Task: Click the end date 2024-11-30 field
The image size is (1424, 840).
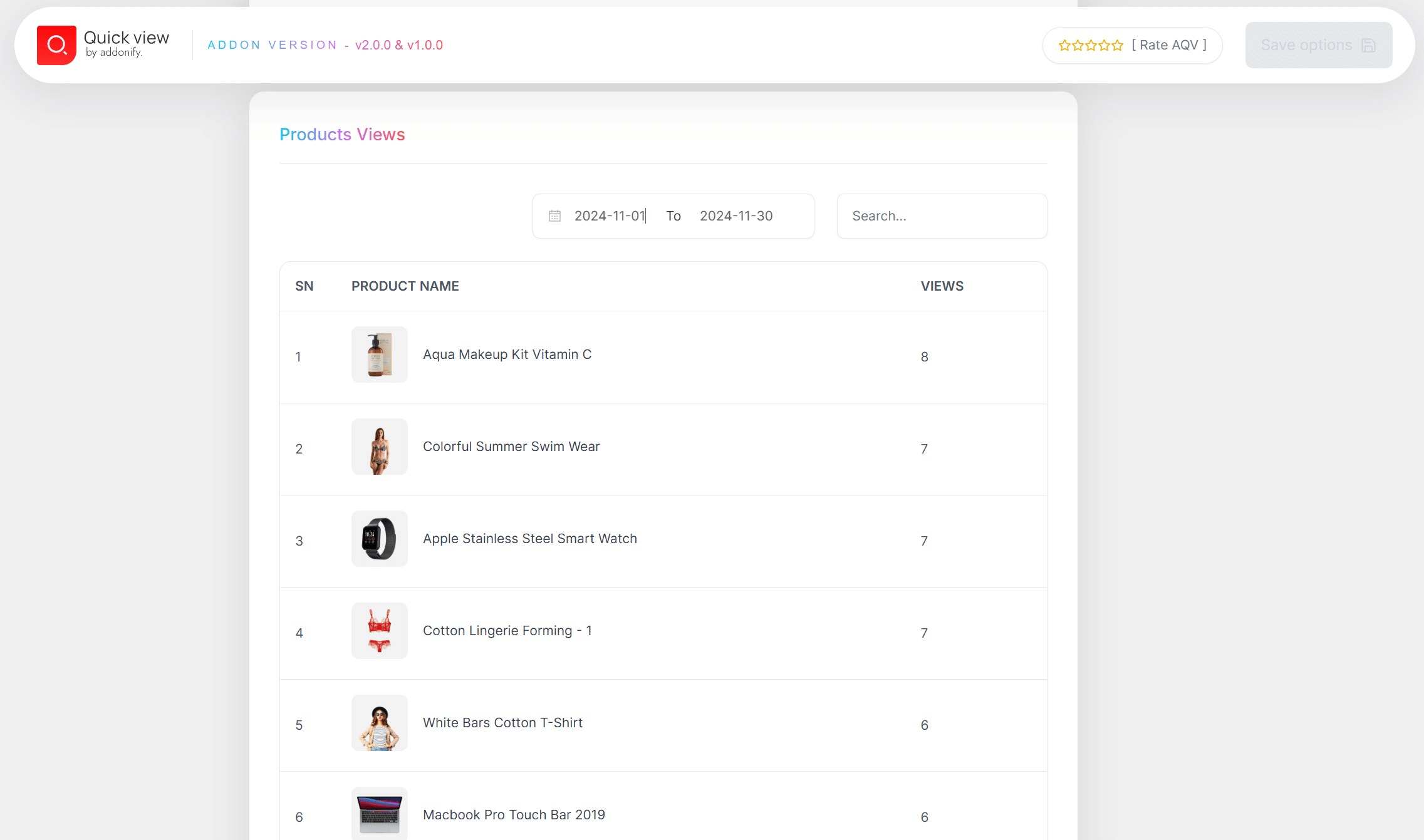Action: [x=736, y=216]
